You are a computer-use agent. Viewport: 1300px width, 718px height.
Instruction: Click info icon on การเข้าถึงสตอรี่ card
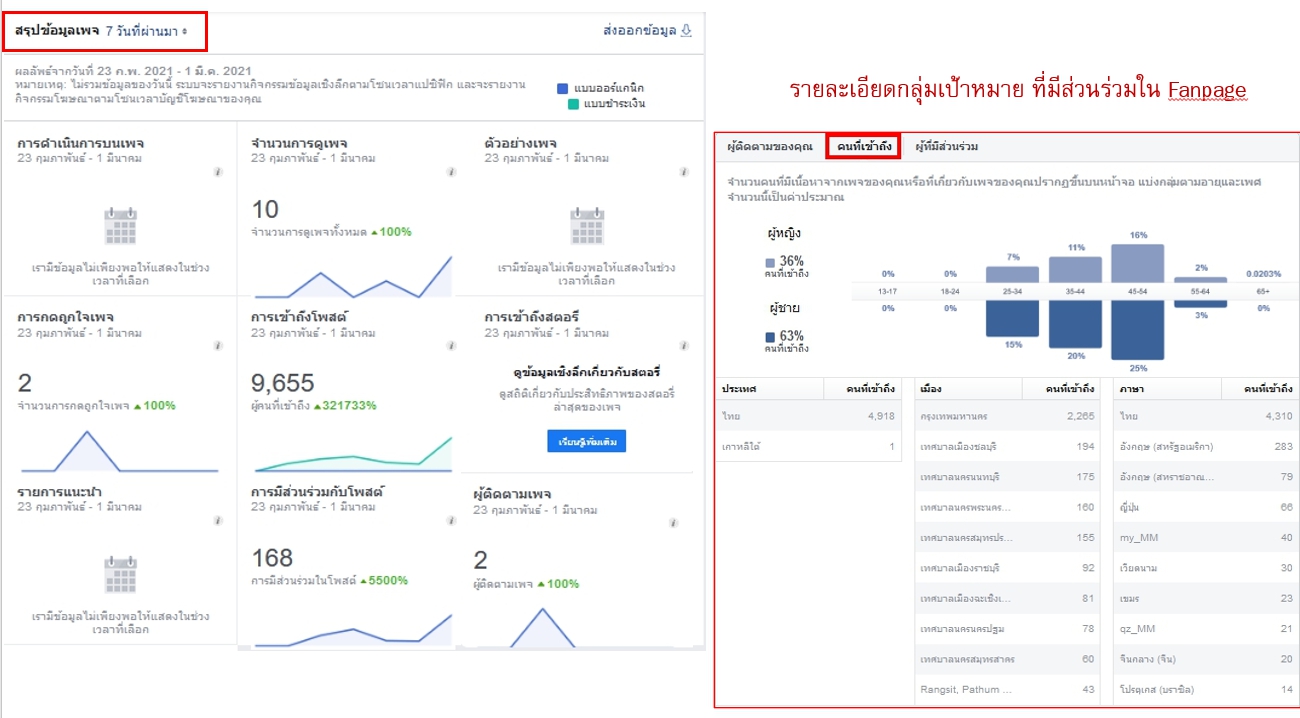click(x=684, y=346)
